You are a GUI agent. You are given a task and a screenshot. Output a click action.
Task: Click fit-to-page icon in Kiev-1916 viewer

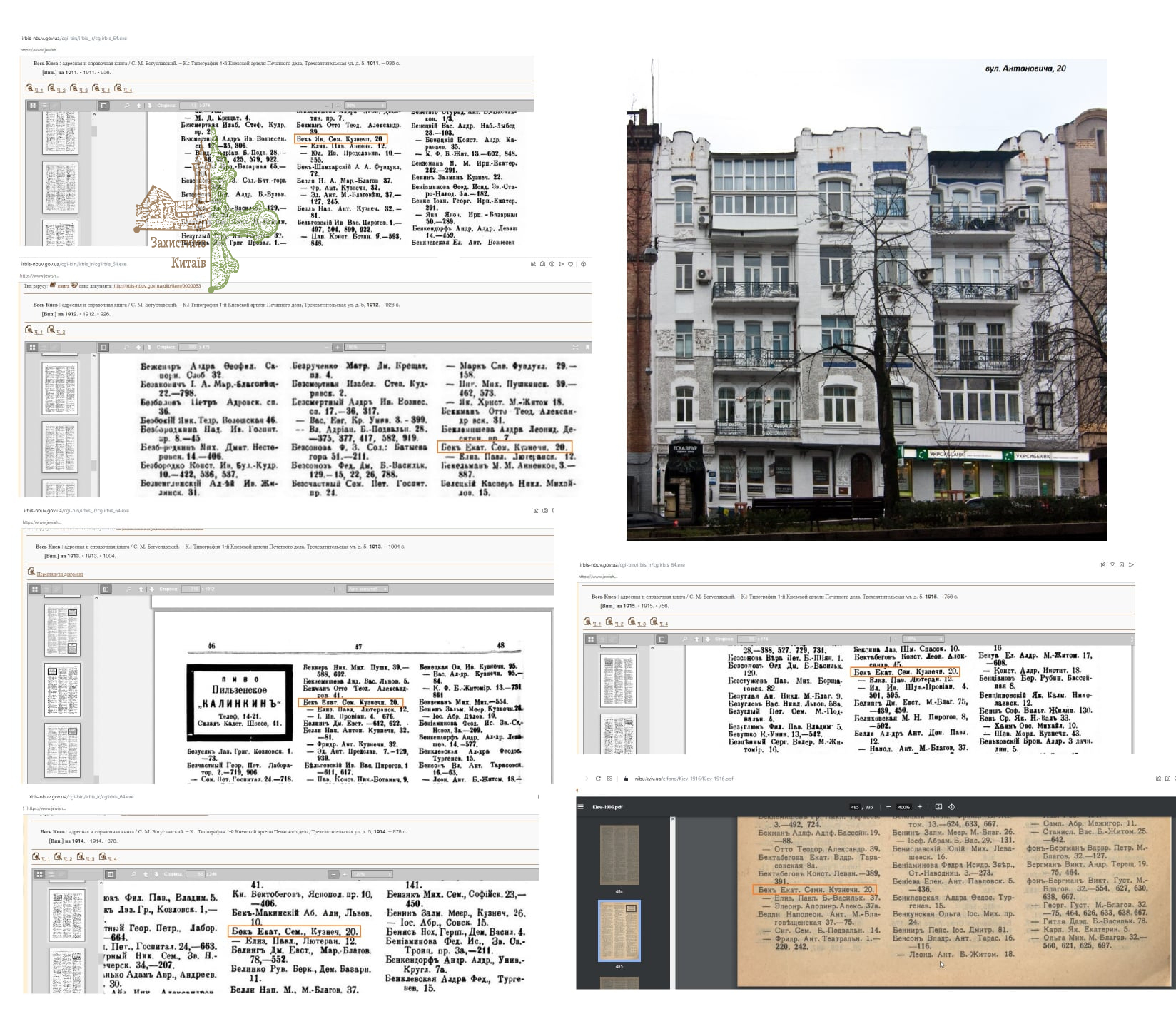point(938,807)
